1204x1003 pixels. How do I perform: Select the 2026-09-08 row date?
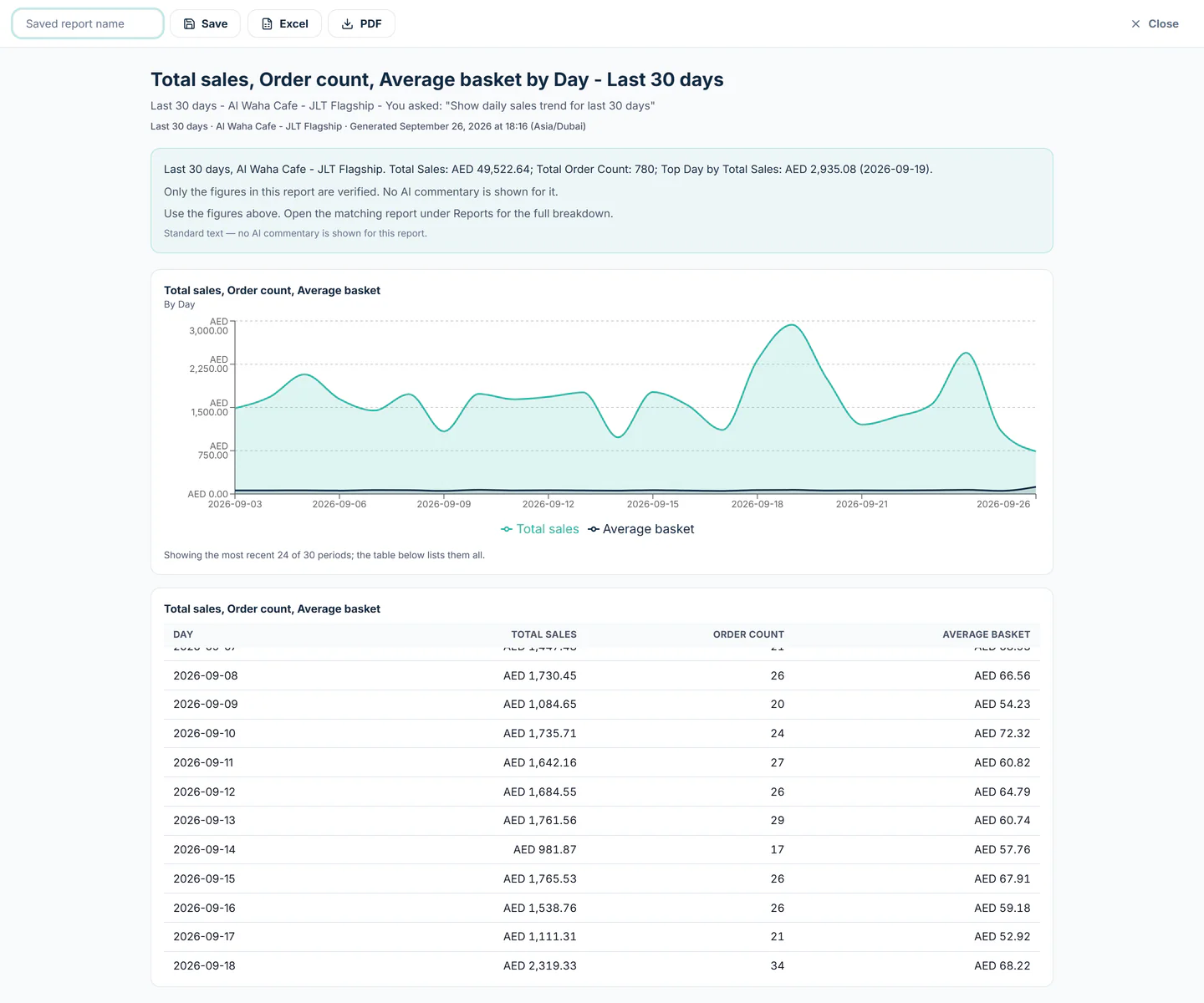click(206, 675)
